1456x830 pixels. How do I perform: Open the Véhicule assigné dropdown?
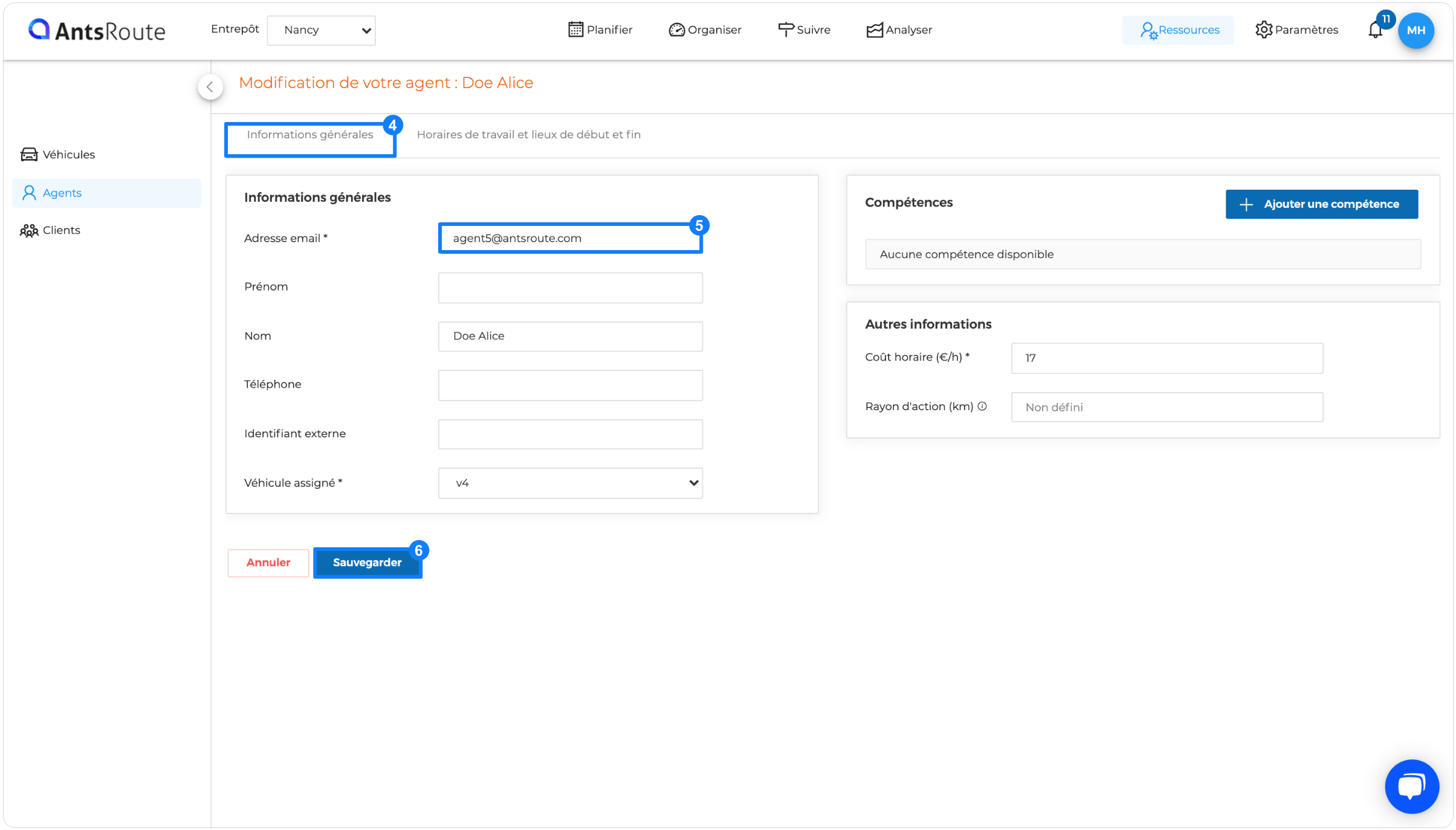pos(570,483)
